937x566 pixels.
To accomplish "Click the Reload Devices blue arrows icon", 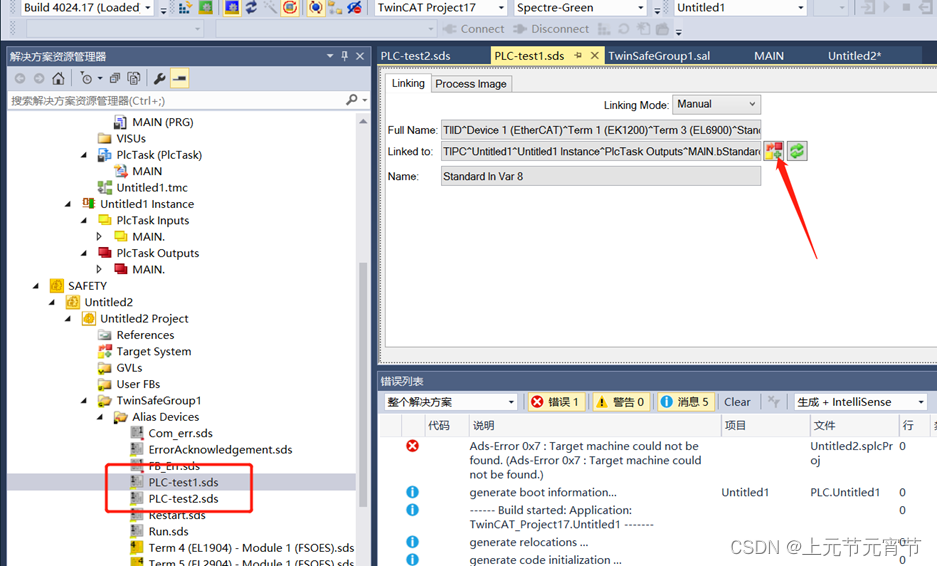I will (251, 8).
